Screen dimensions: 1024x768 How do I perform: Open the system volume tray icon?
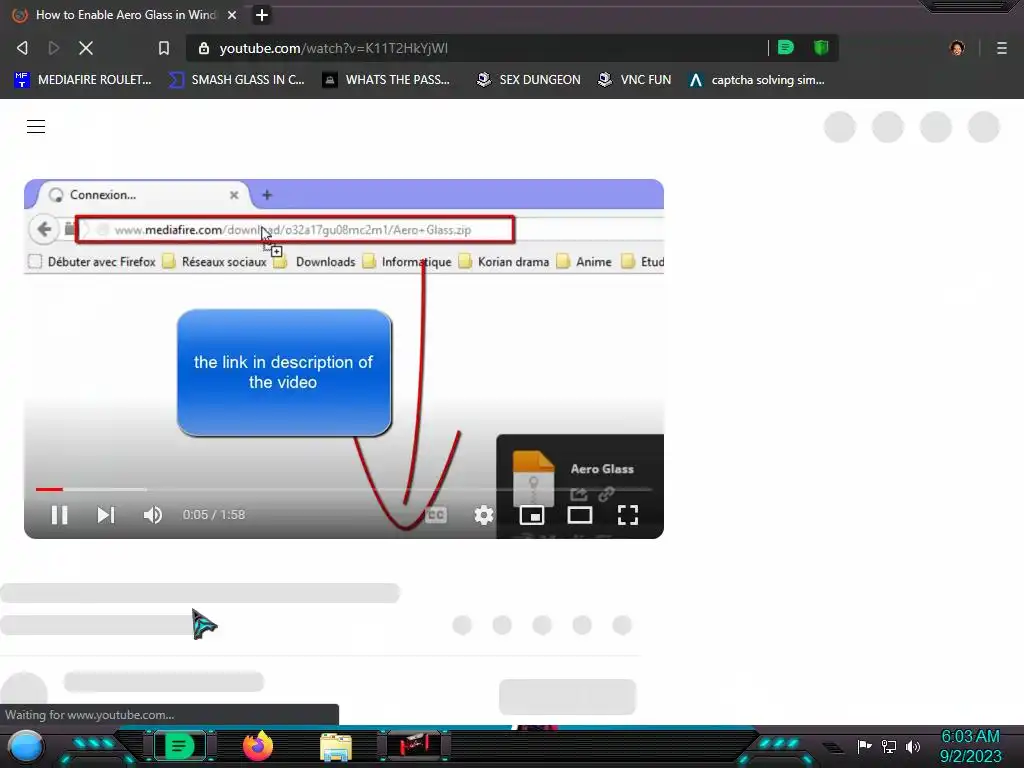(x=912, y=746)
